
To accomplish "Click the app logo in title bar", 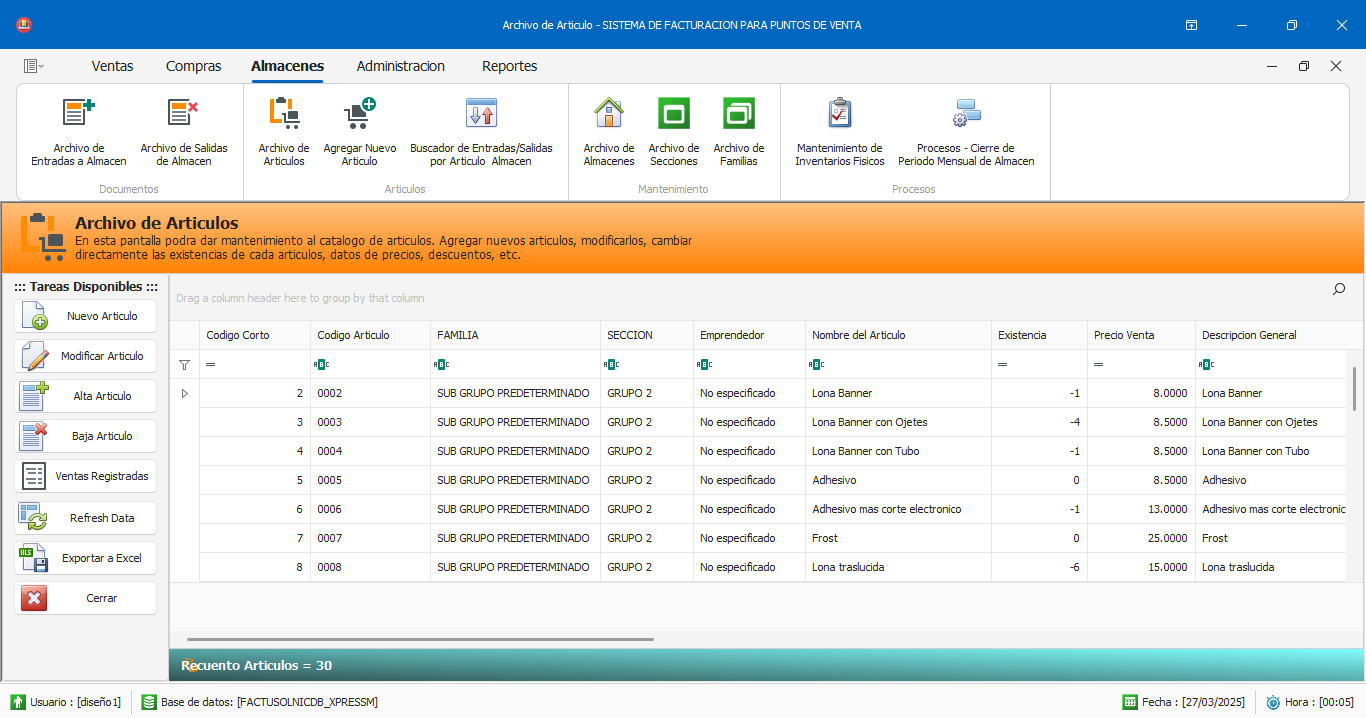I will pos(24,25).
